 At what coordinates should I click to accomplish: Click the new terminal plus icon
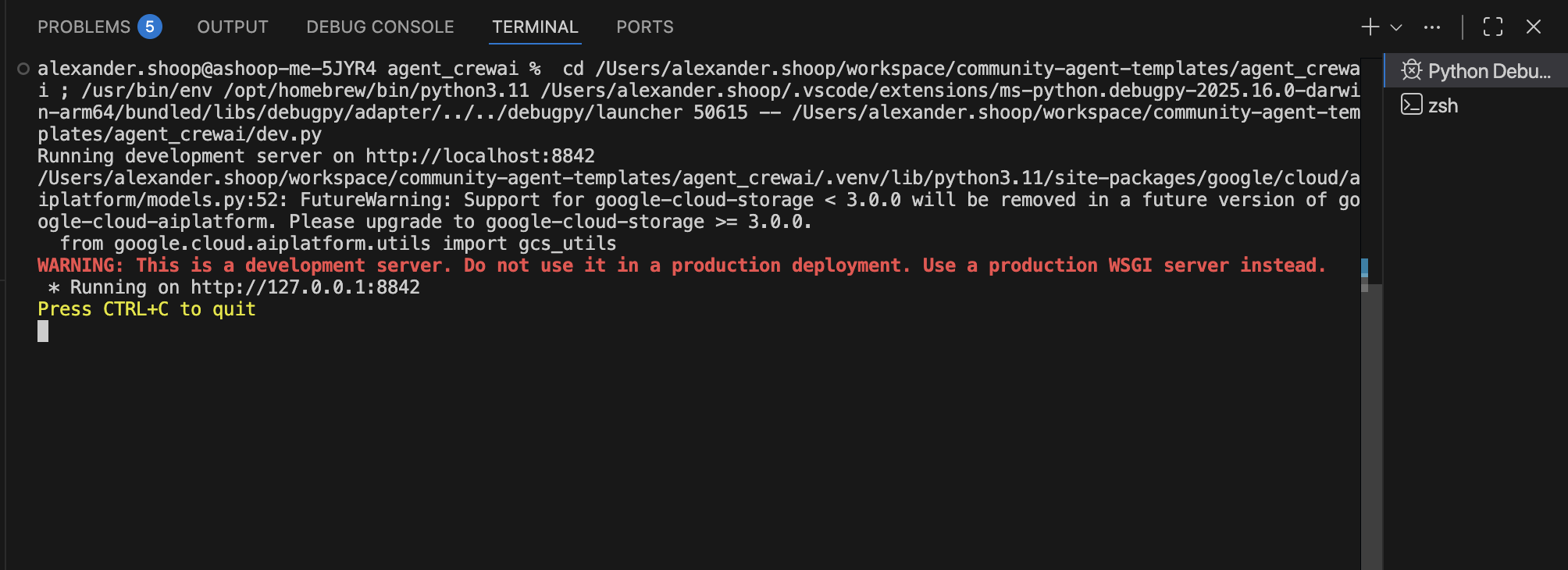pos(1370,27)
